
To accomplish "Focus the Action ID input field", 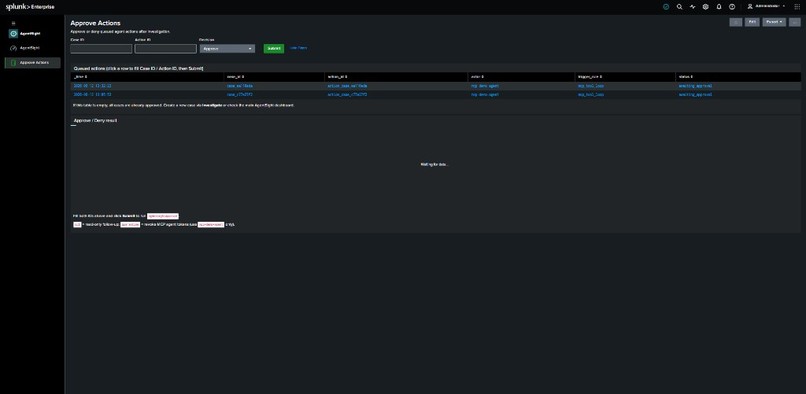I will pyautogui.click(x=166, y=49).
